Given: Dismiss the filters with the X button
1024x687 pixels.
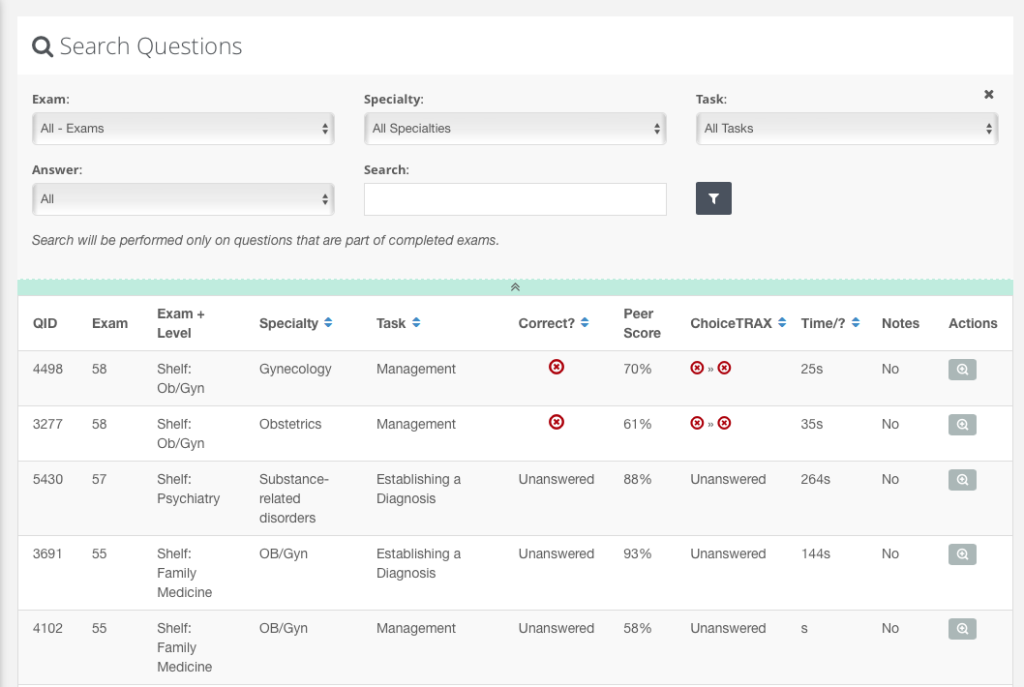Looking at the screenshot, I should (988, 94).
